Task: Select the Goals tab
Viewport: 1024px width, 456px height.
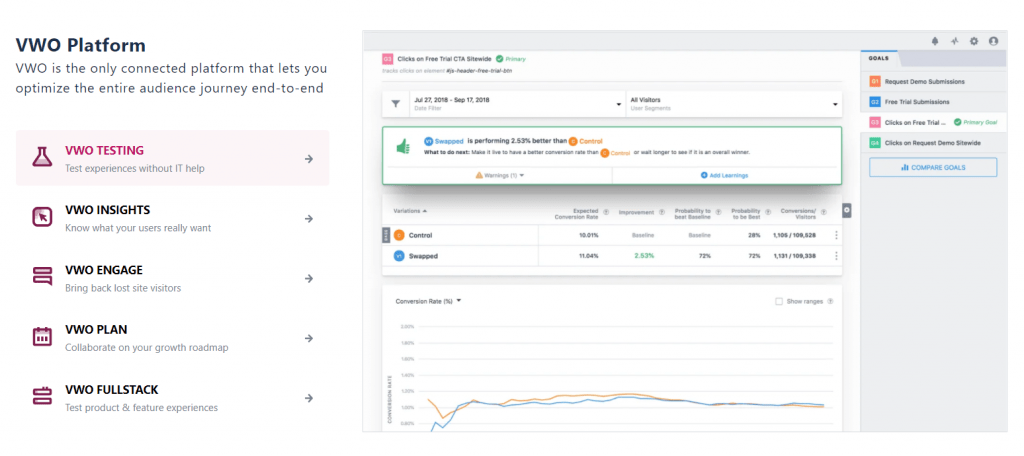Action: coord(878,58)
